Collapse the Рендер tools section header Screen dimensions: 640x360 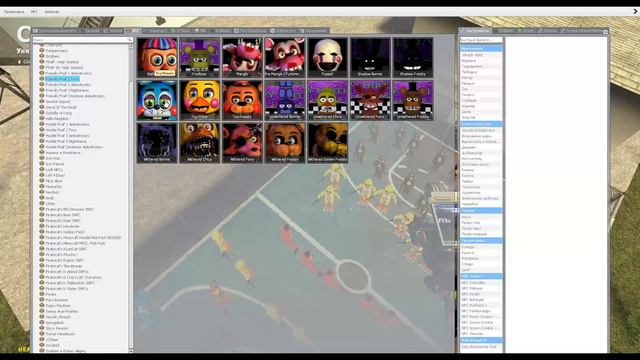[x=481, y=211]
